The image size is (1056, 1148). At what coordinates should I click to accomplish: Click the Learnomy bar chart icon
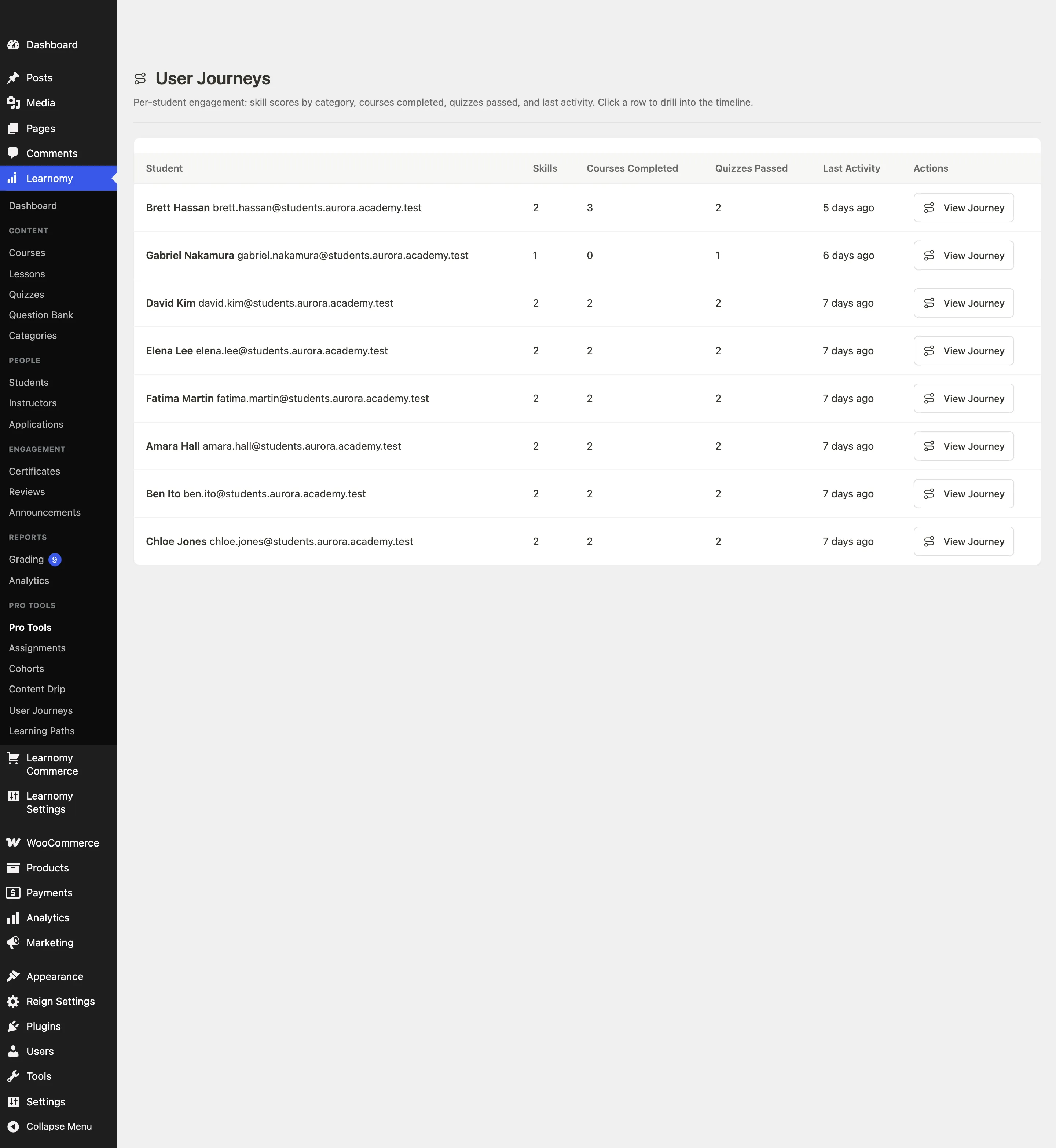pos(13,178)
